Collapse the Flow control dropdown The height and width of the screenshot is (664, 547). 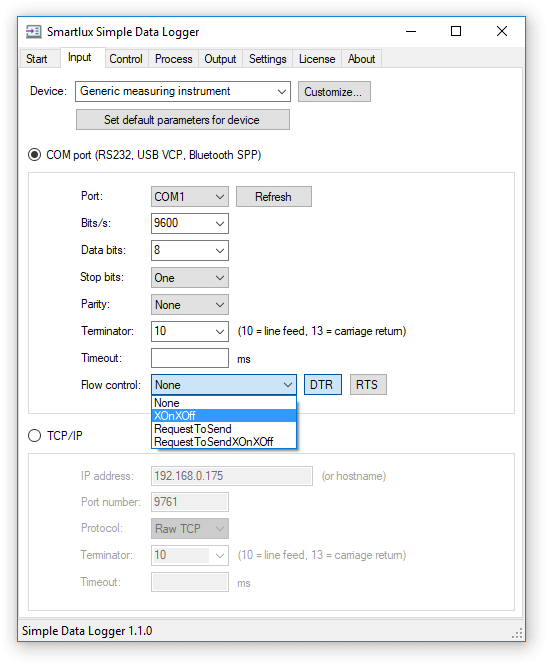point(224,385)
